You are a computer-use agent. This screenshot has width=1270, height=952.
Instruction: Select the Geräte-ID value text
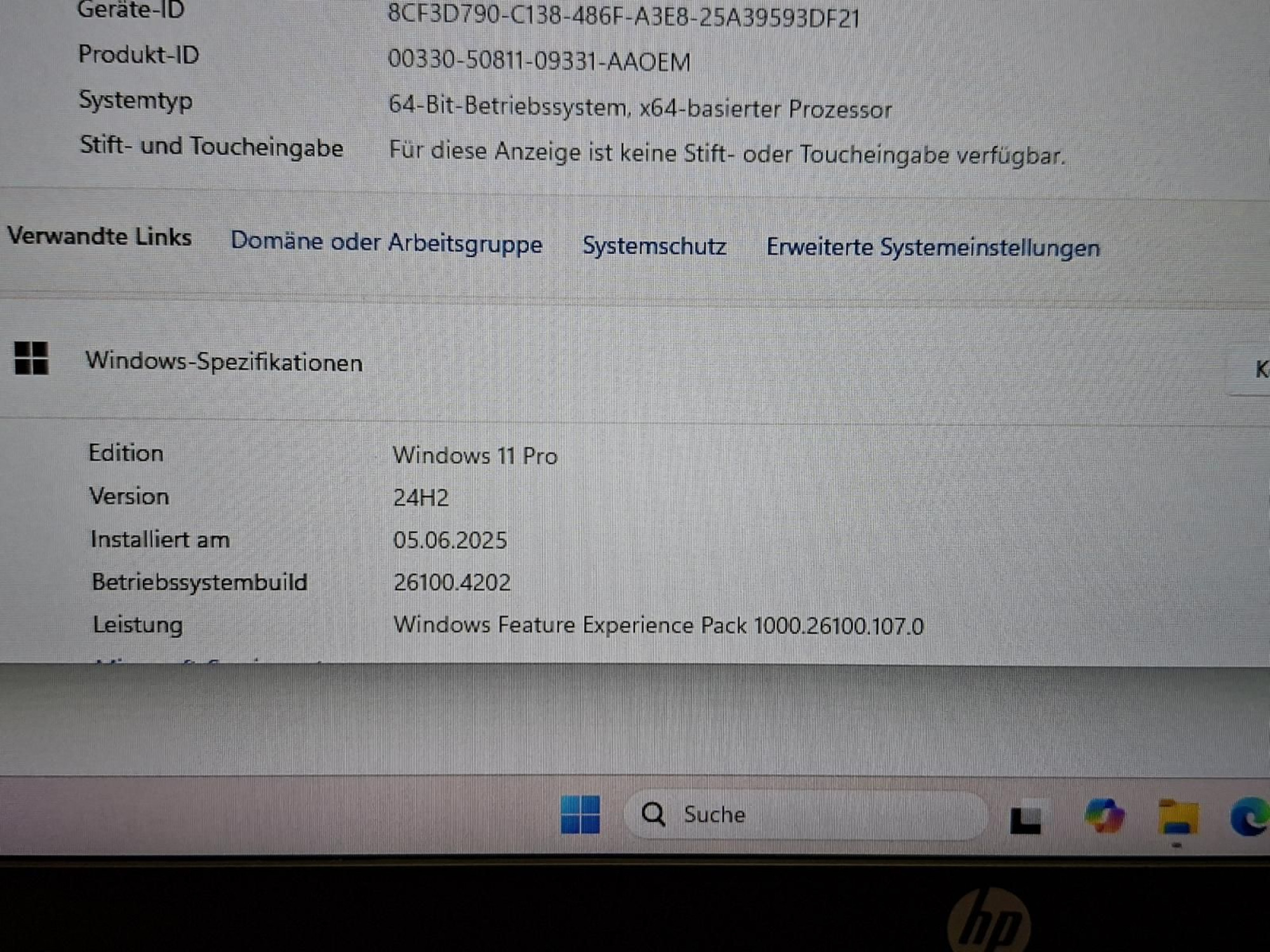pyautogui.click(x=624, y=16)
